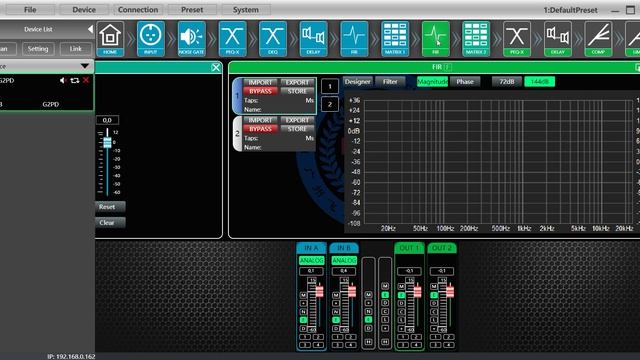Click the IN A gain value box
The image size is (640, 360).
pyautogui.click(x=311, y=271)
